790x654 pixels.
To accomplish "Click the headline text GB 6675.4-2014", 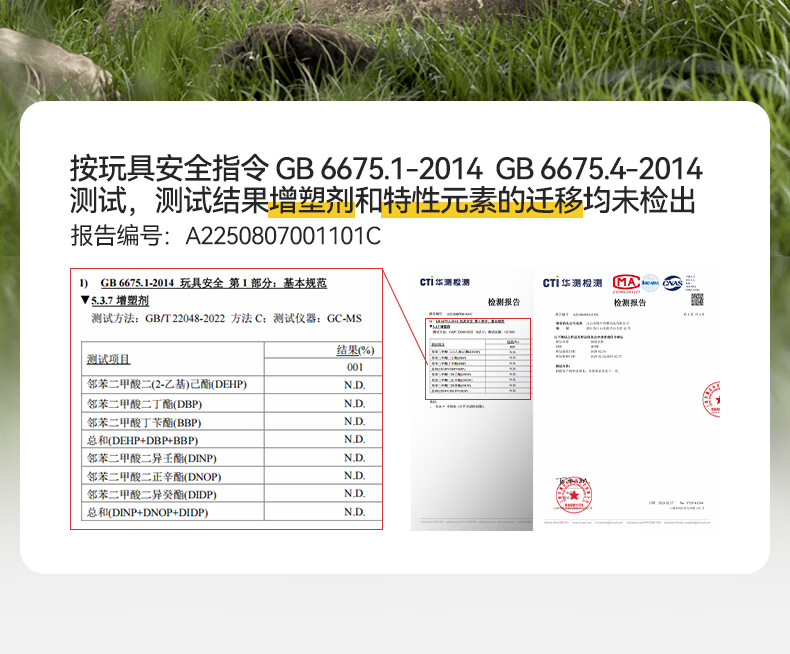I will pos(599,168).
